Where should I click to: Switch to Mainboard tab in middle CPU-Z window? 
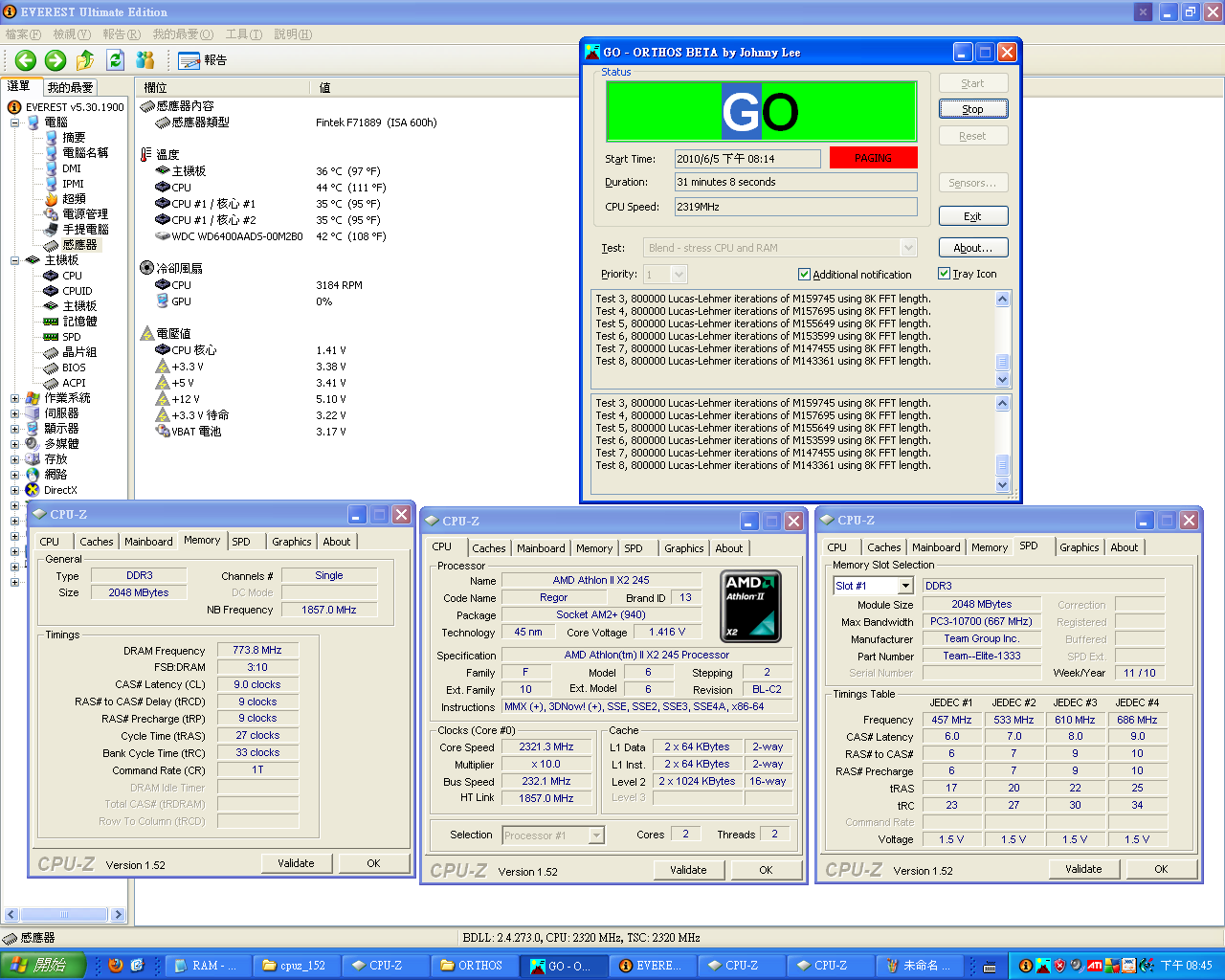541,548
